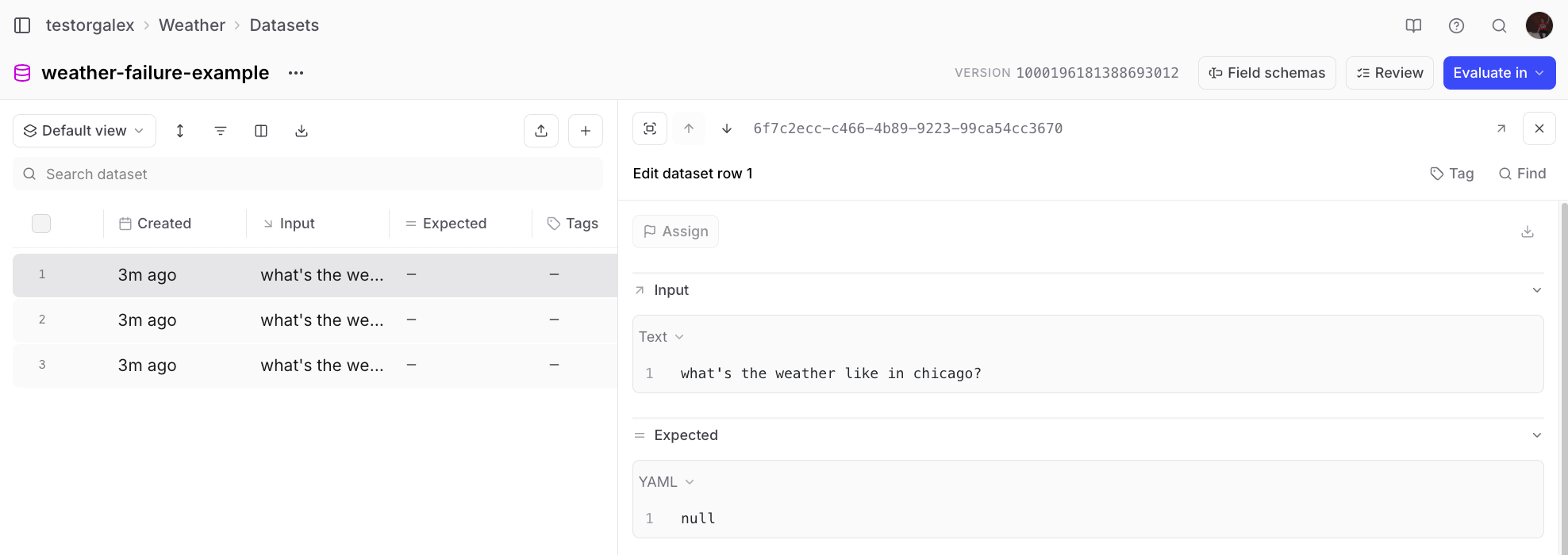Collapse the Input section chevron
The image size is (1568, 555).
point(1537,290)
